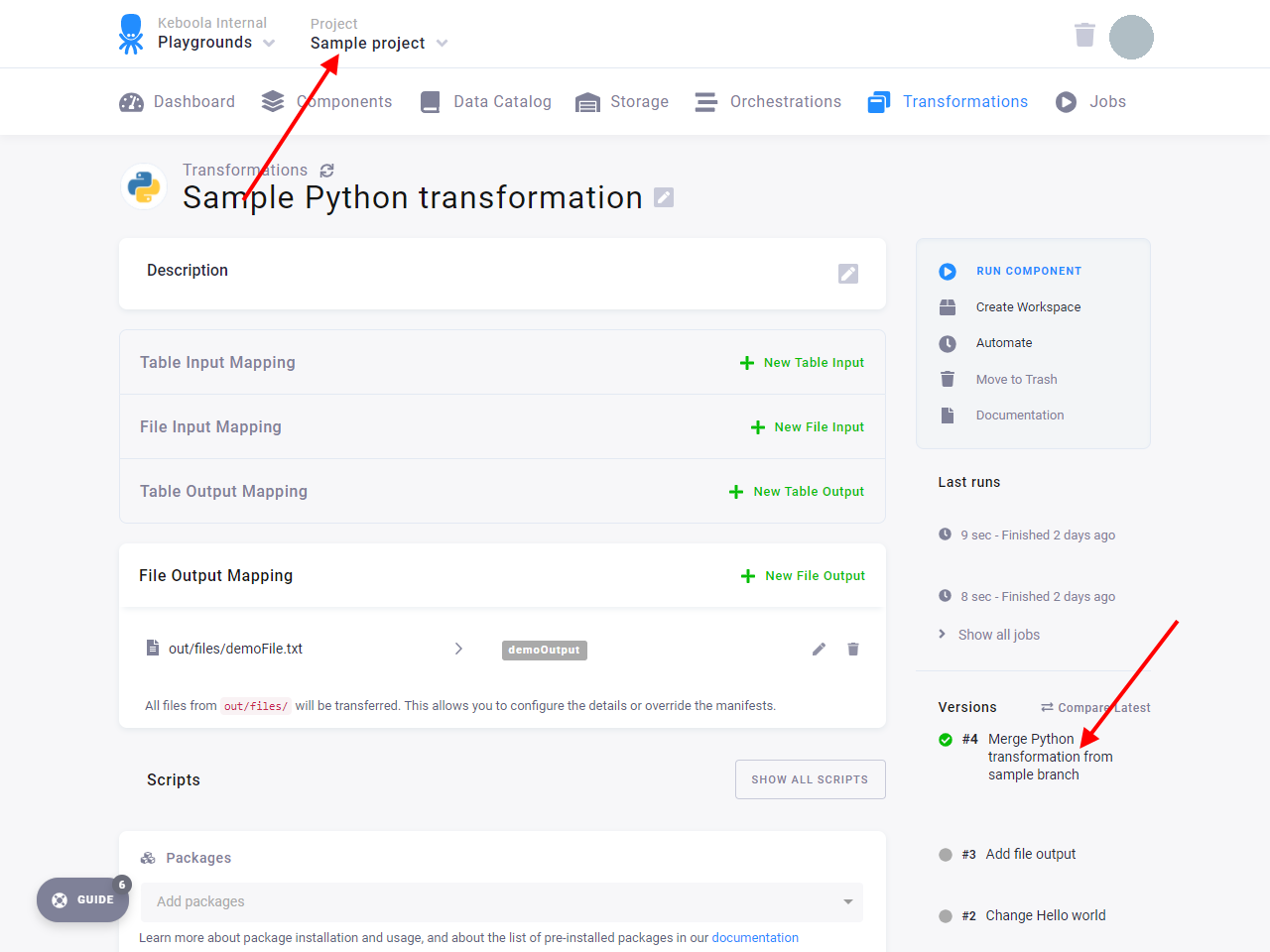Click the Python logo icon
The width and height of the screenshot is (1270, 952).
(144, 186)
